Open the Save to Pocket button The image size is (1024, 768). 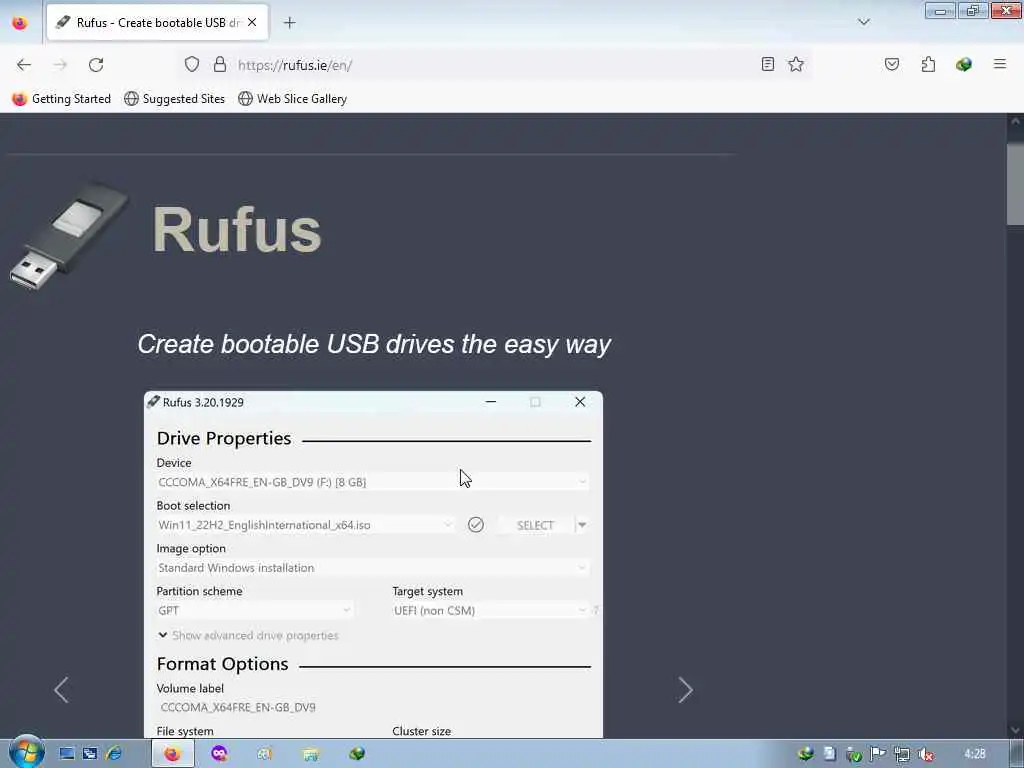[891, 64]
